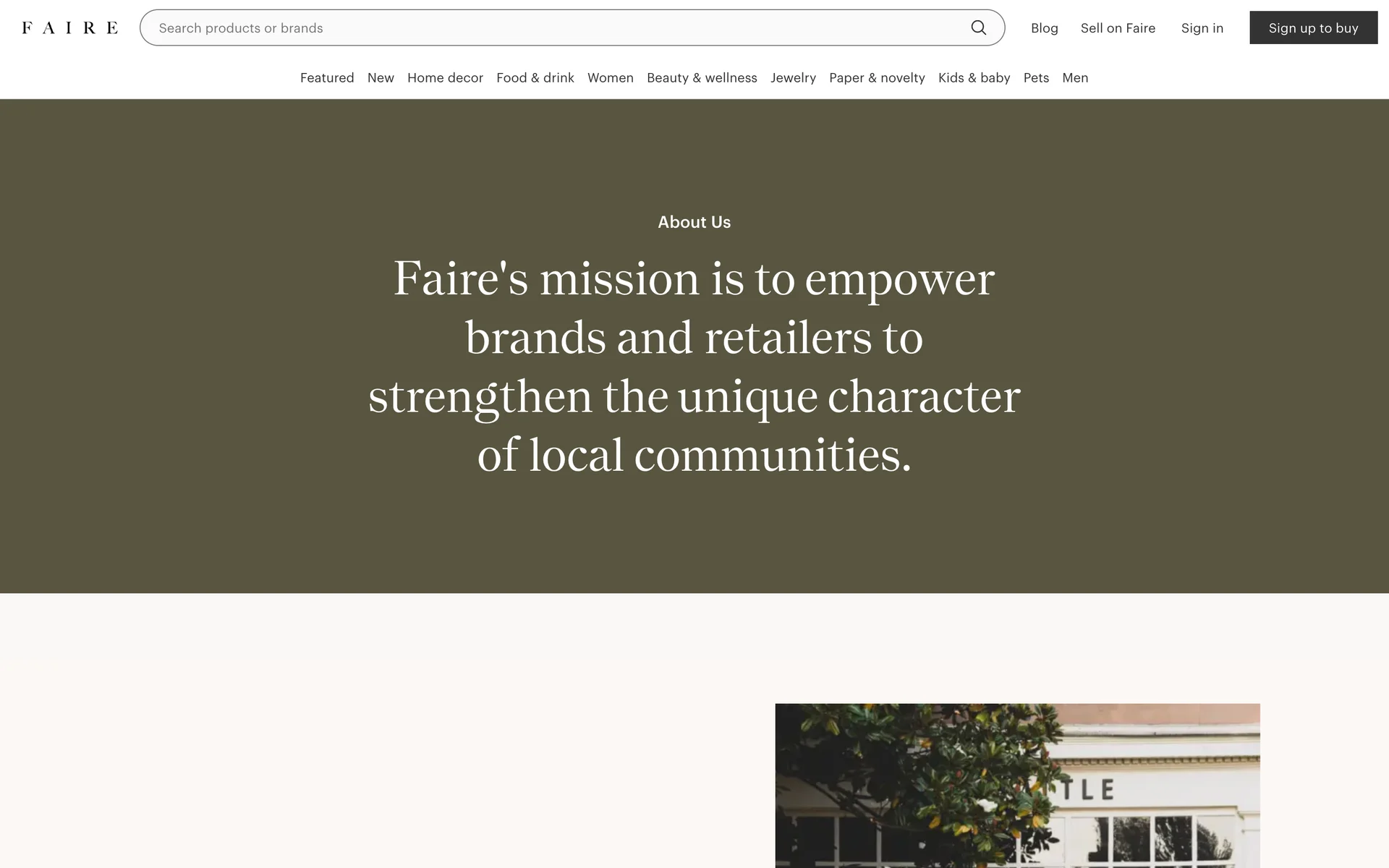Image resolution: width=1389 pixels, height=868 pixels.
Task: Select the Pets category
Action: pyautogui.click(x=1036, y=77)
